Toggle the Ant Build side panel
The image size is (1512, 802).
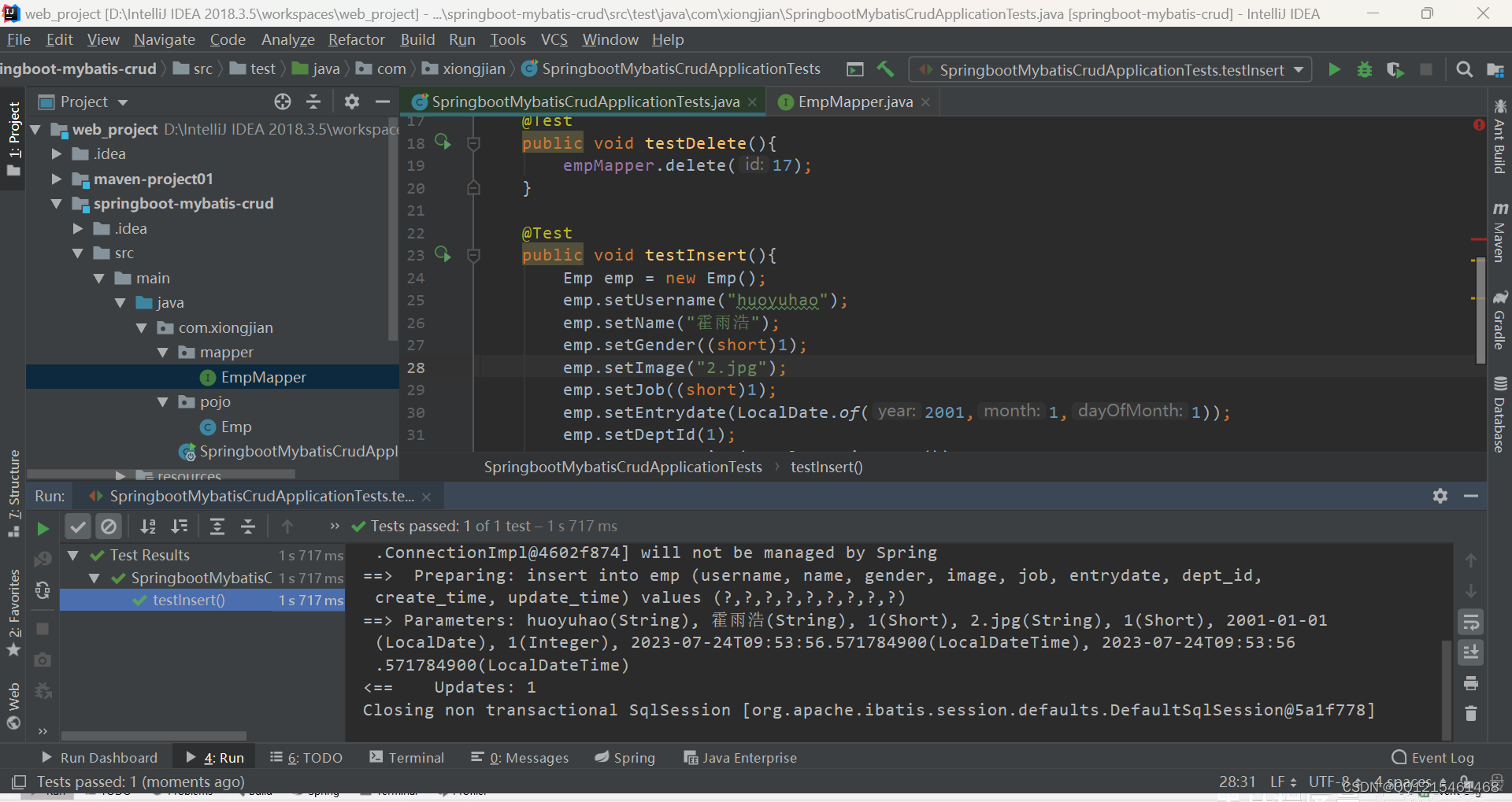(1499, 135)
